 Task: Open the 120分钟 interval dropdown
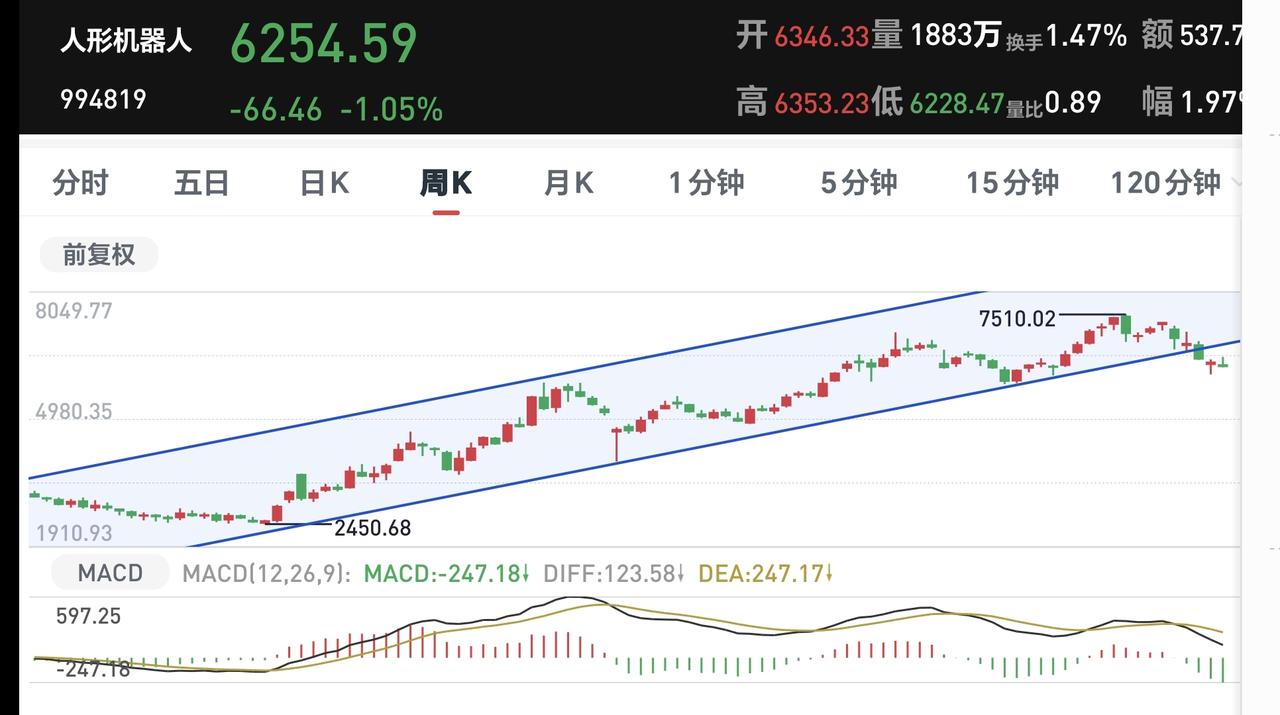(1174, 183)
